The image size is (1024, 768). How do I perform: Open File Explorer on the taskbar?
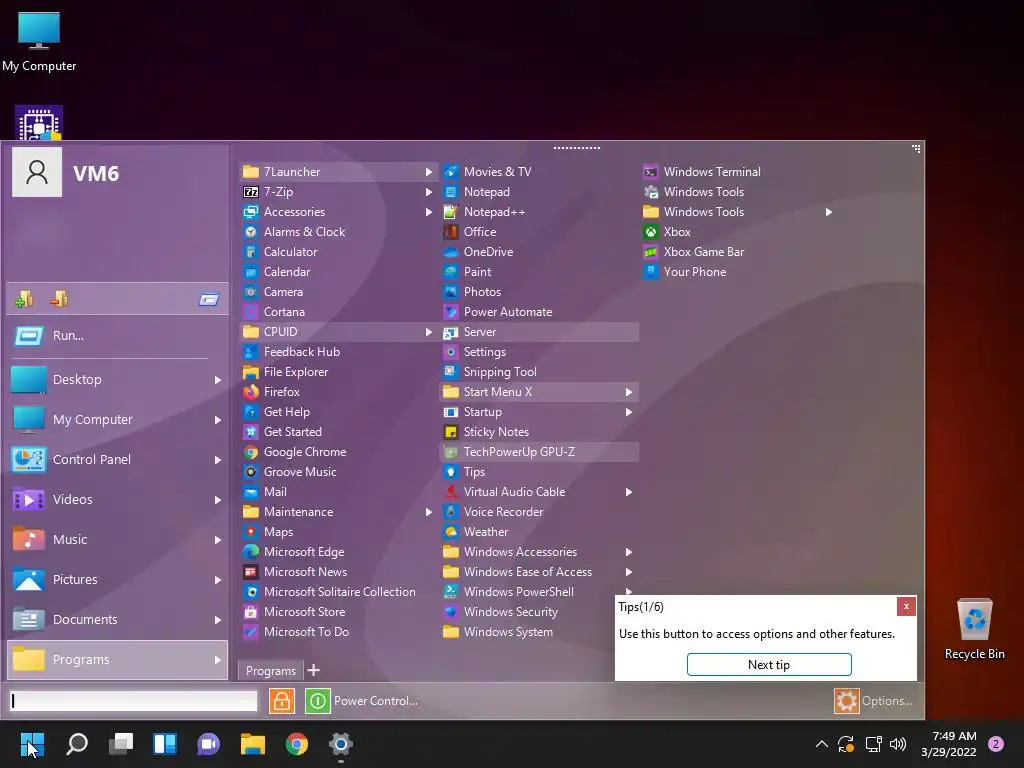(x=253, y=744)
